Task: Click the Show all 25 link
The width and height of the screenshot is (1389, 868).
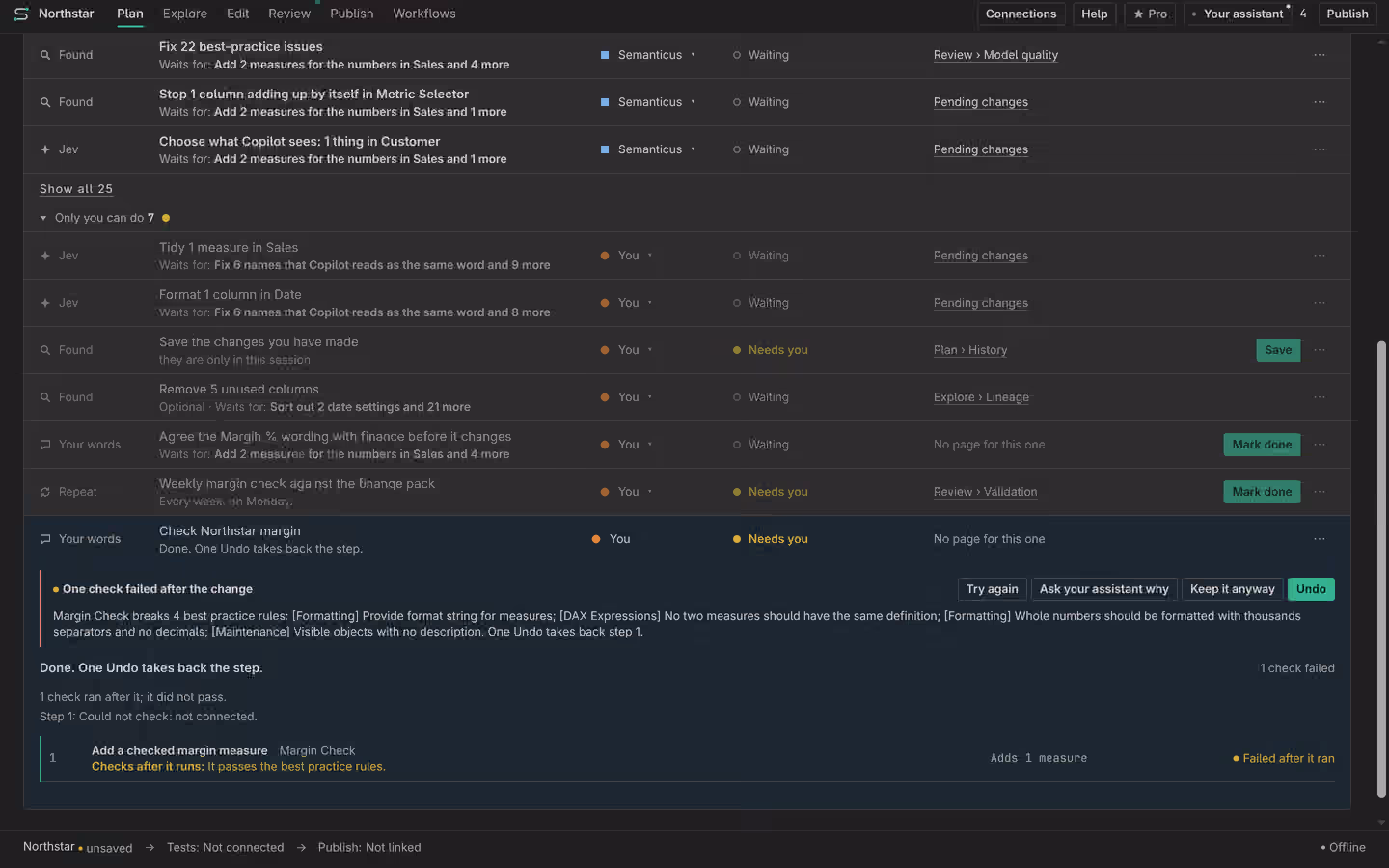Action: pos(76,189)
